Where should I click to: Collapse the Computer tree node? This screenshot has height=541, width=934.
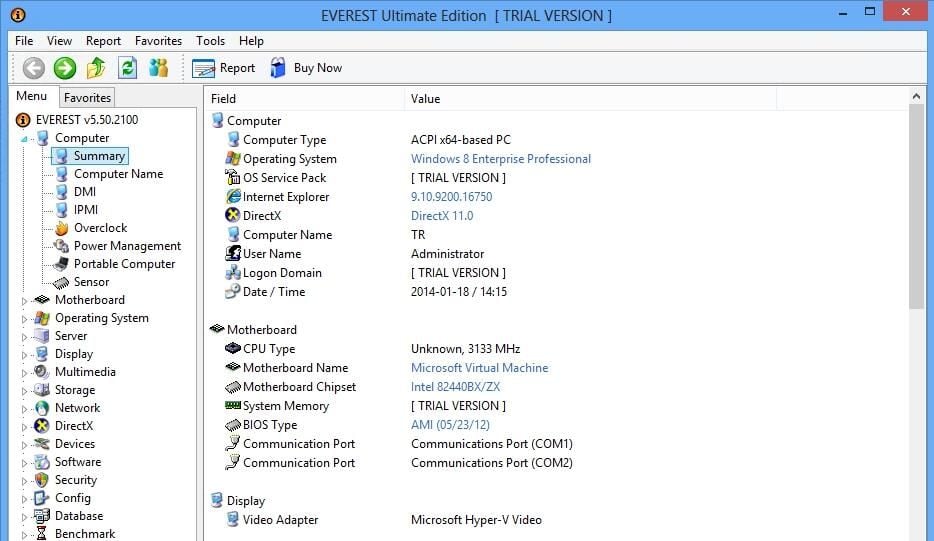24,139
